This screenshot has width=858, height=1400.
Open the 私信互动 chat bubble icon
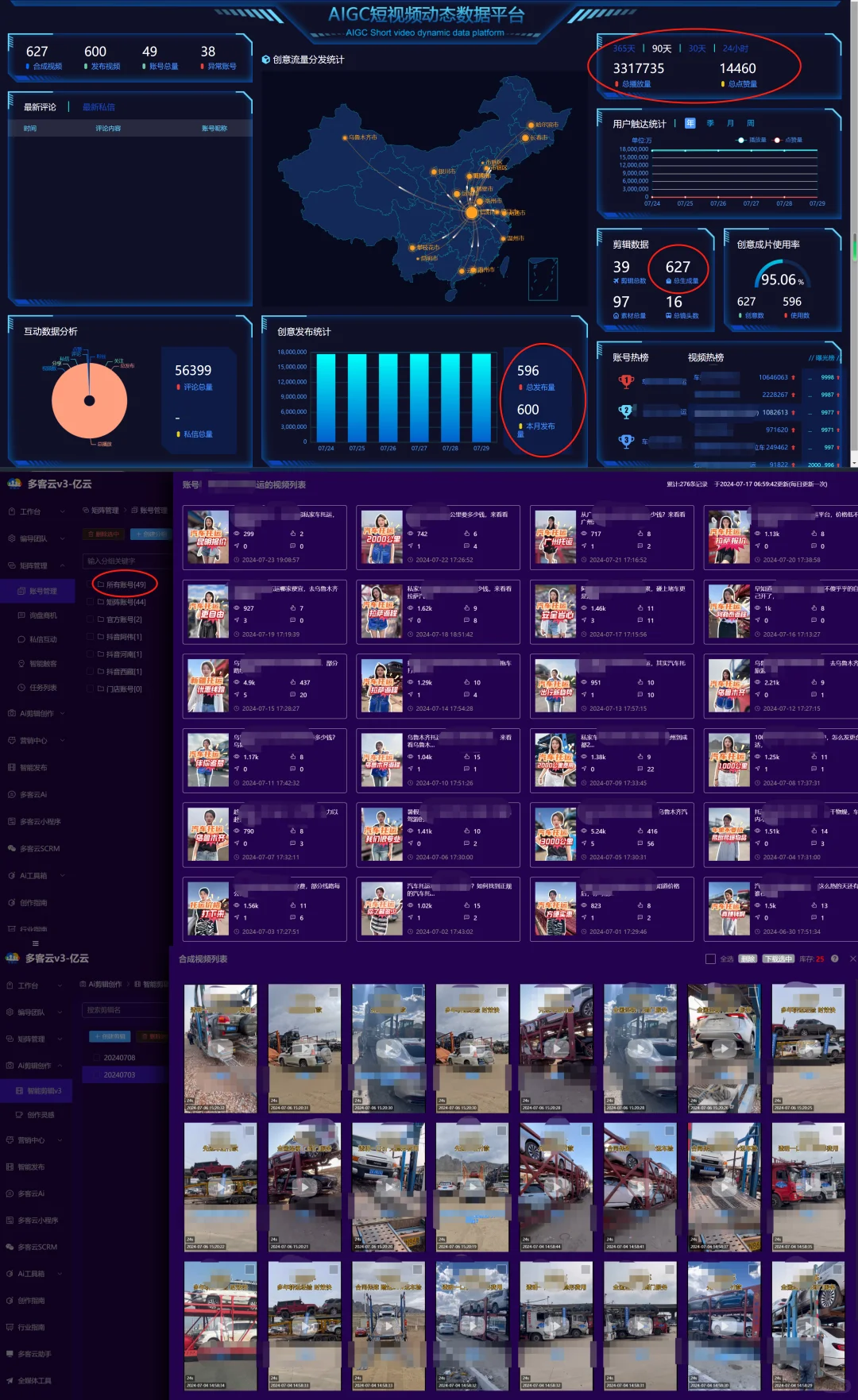[21, 639]
